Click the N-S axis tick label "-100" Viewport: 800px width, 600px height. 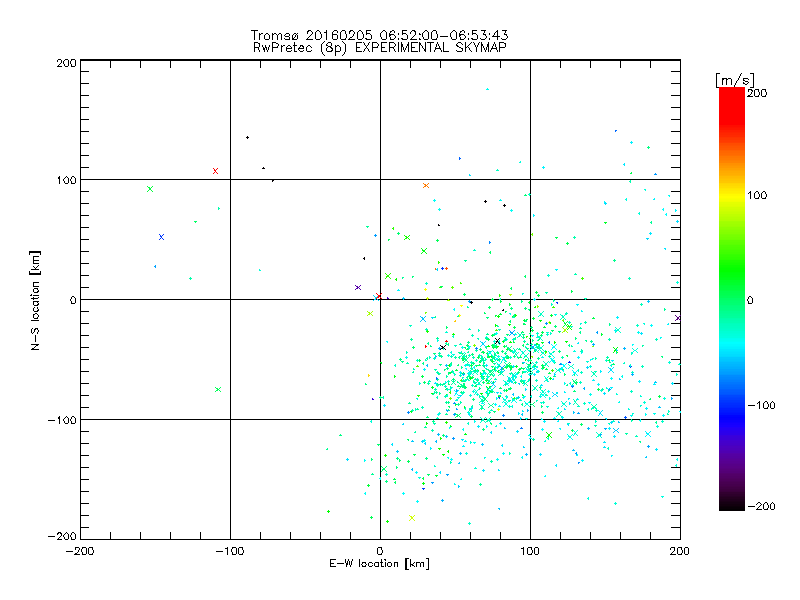coord(62,420)
